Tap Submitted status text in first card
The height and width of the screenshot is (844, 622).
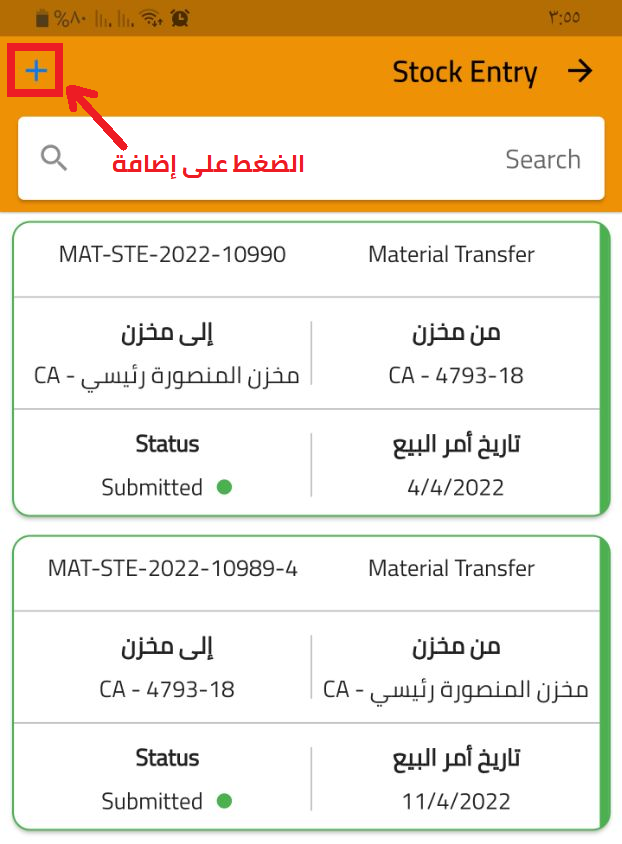coord(152,488)
